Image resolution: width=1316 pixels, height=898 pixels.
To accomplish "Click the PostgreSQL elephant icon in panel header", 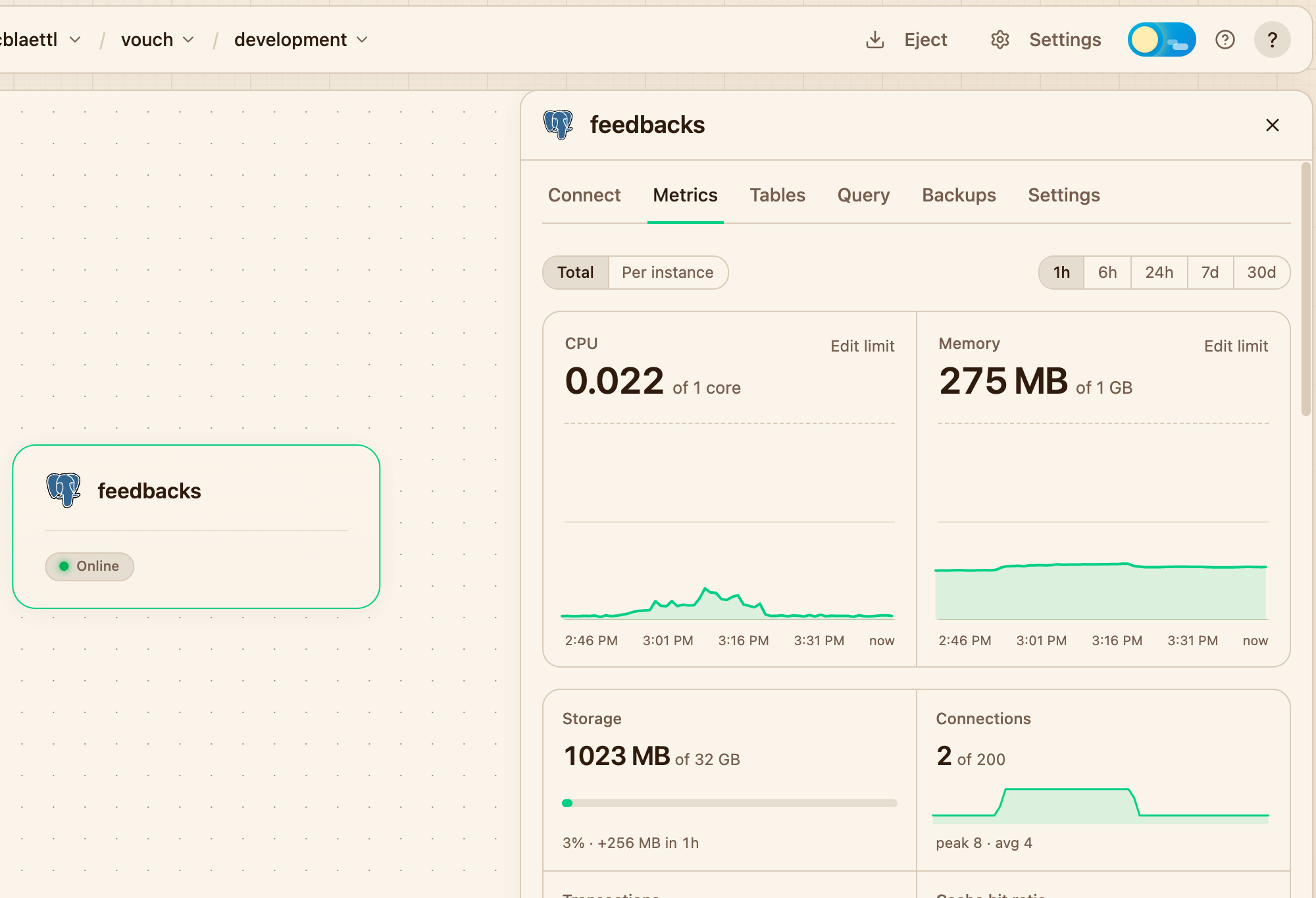I will 558,124.
